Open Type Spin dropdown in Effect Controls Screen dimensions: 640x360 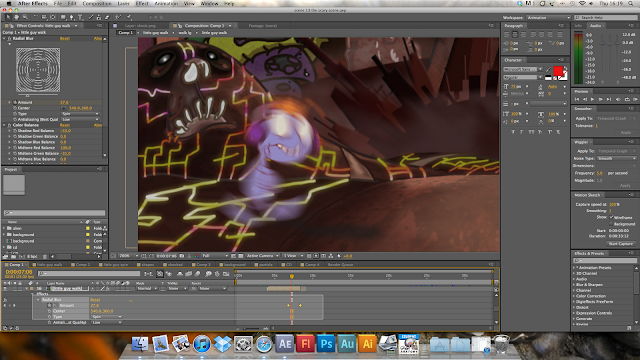coord(80,113)
